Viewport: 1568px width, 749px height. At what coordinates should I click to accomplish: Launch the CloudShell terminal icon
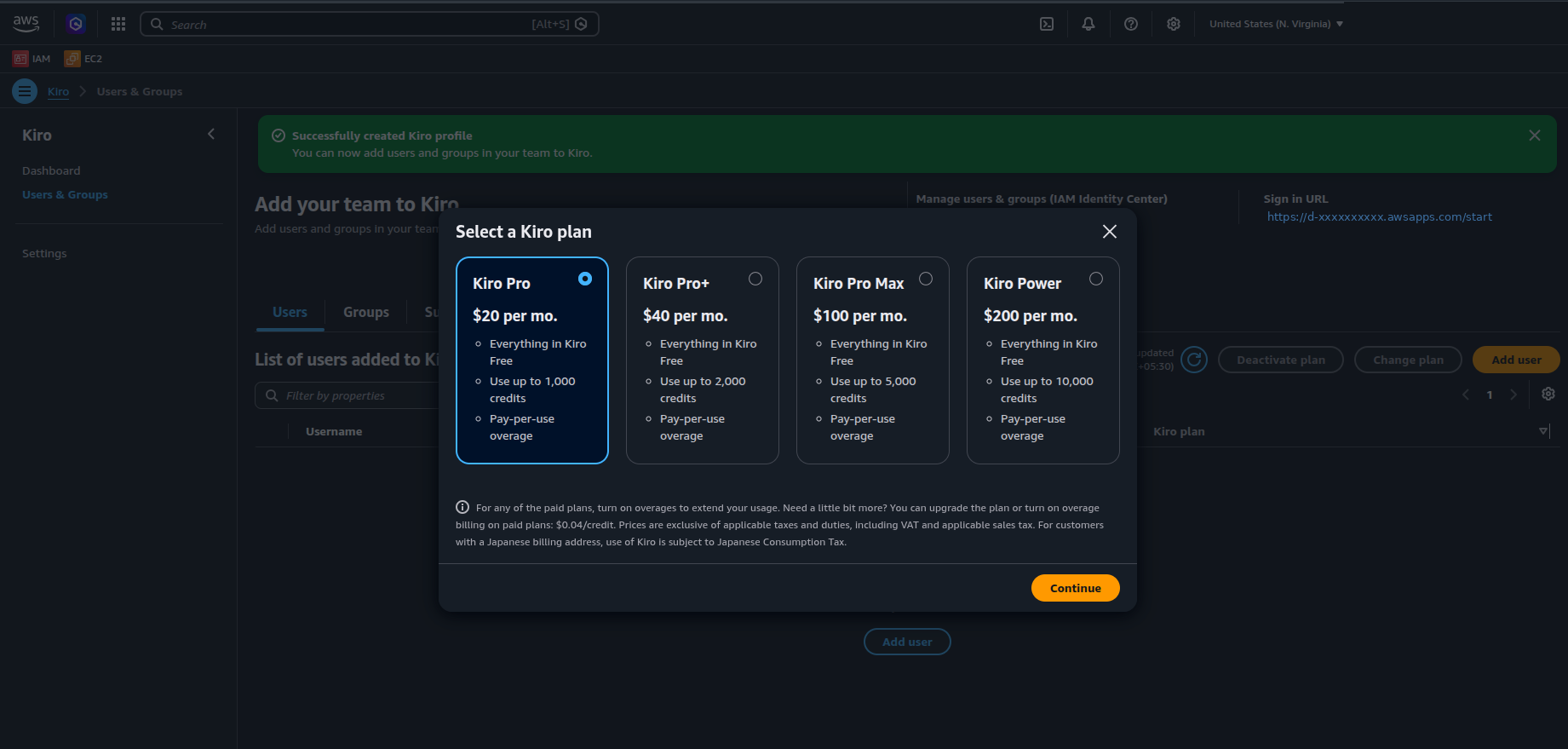coord(1047,24)
